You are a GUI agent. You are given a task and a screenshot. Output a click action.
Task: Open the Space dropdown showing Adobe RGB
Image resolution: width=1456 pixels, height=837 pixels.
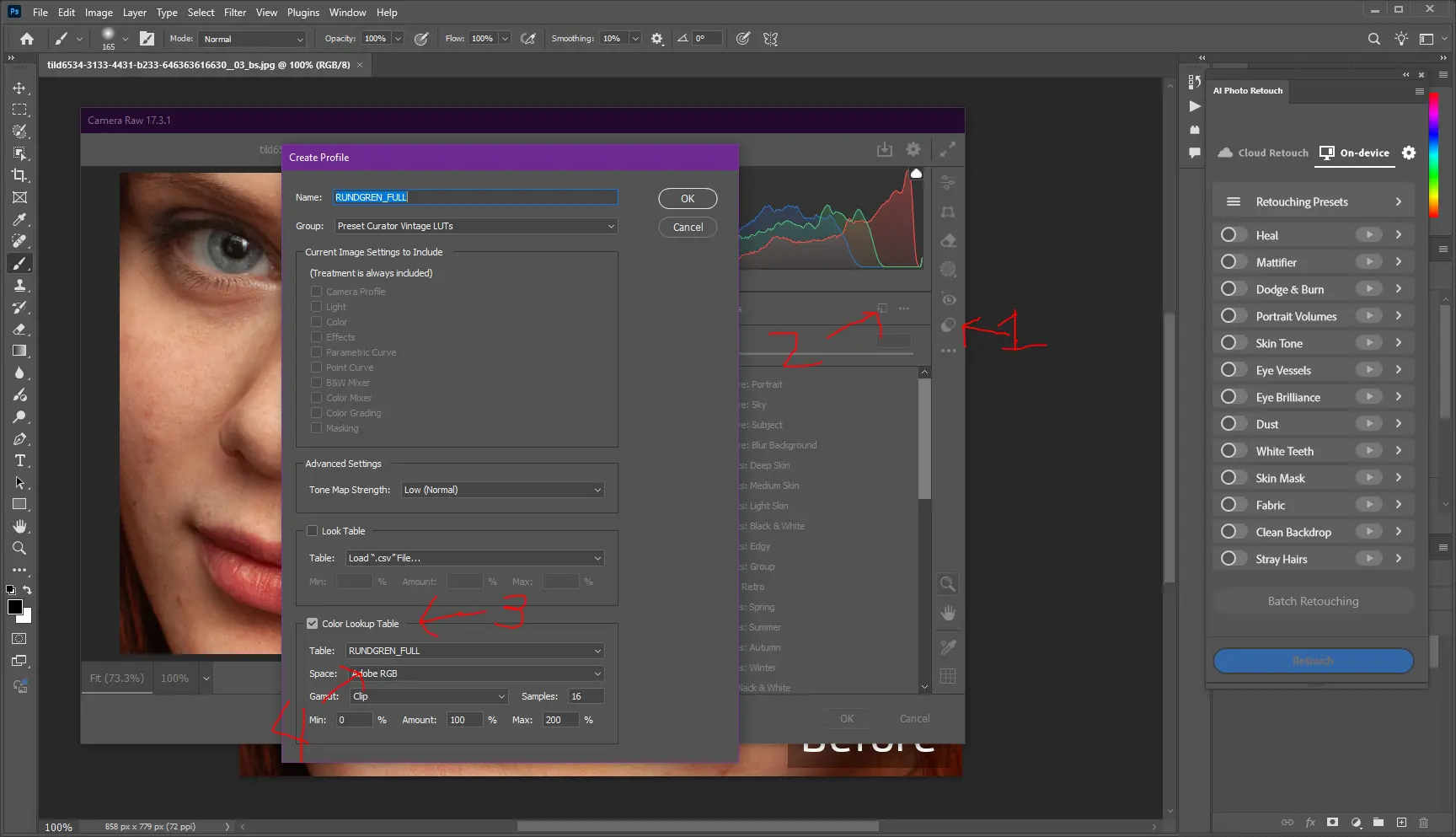coord(475,673)
